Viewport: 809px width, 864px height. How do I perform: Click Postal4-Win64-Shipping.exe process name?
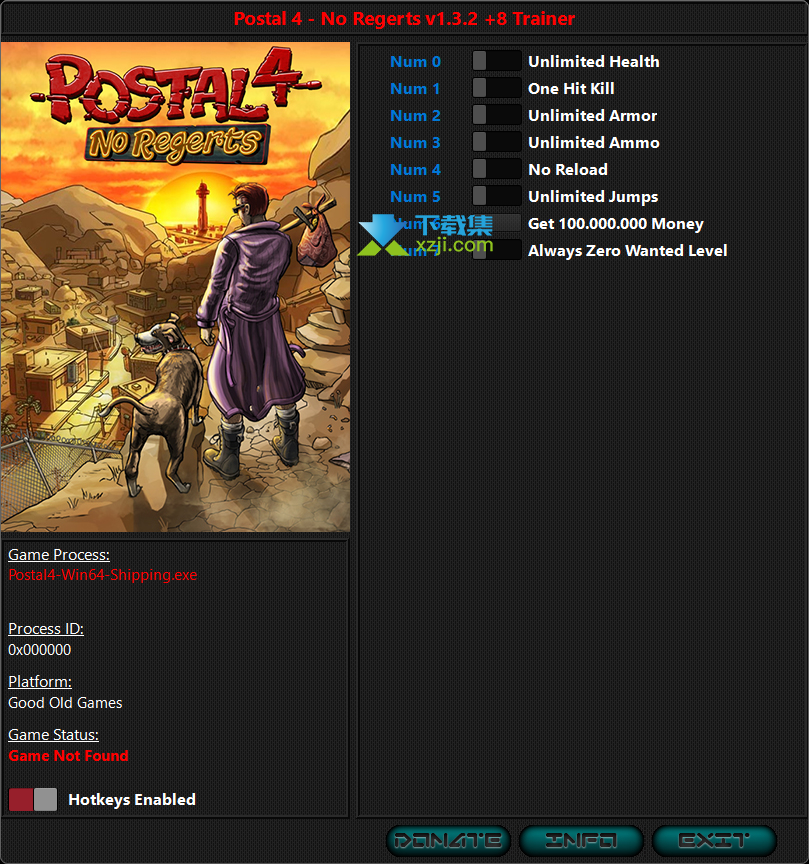[103, 575]
